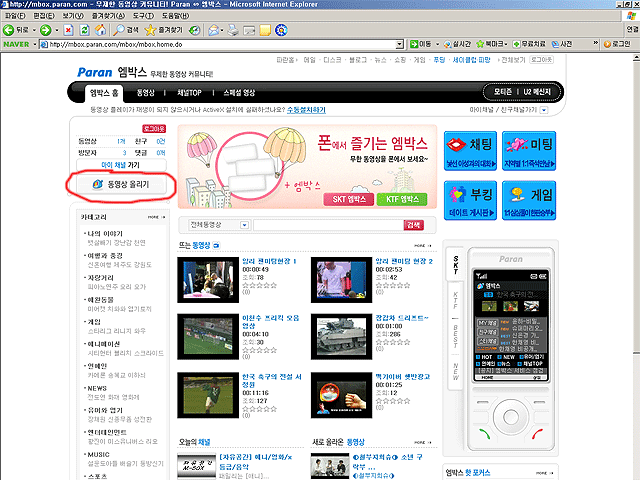This screenshot has width=640, height=480.
Task: Open the U2 메신저 link
Action: coord(537,92)
